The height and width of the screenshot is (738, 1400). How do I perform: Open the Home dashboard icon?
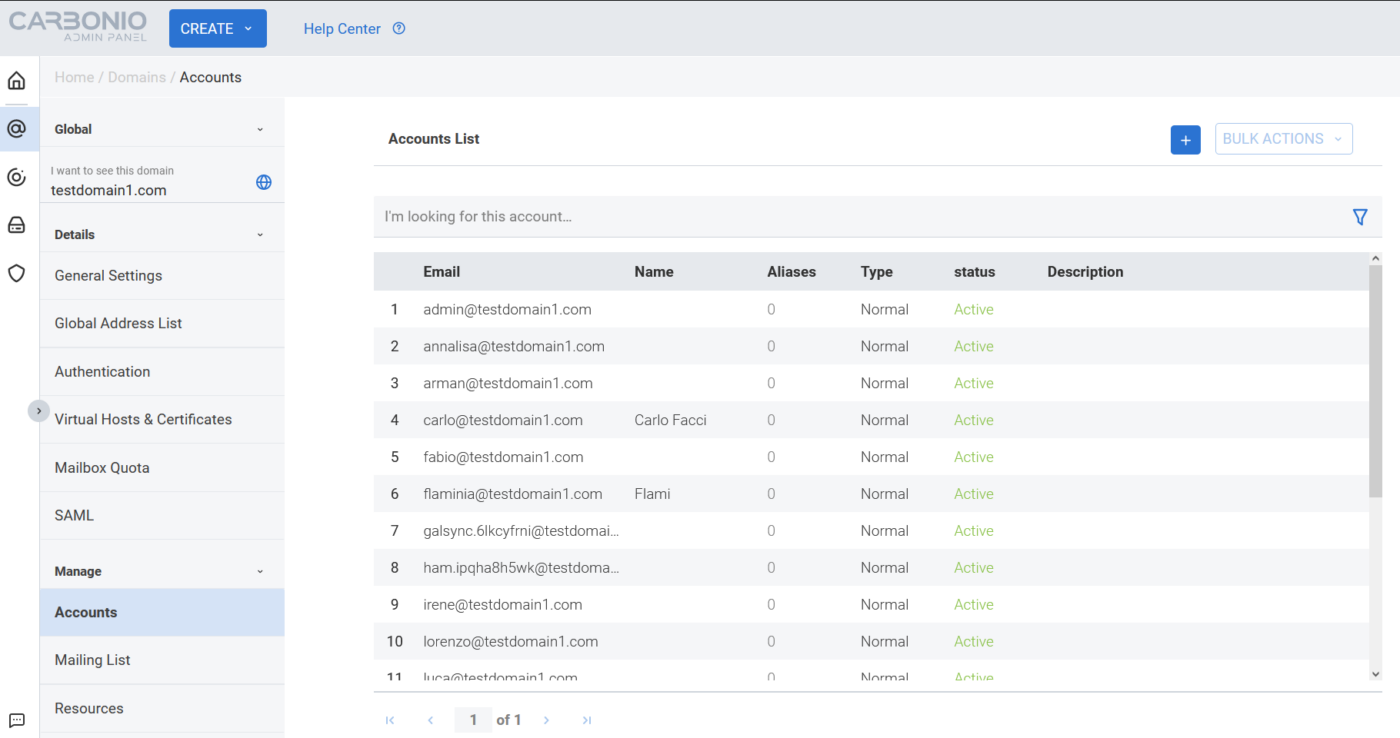point(16,79)
